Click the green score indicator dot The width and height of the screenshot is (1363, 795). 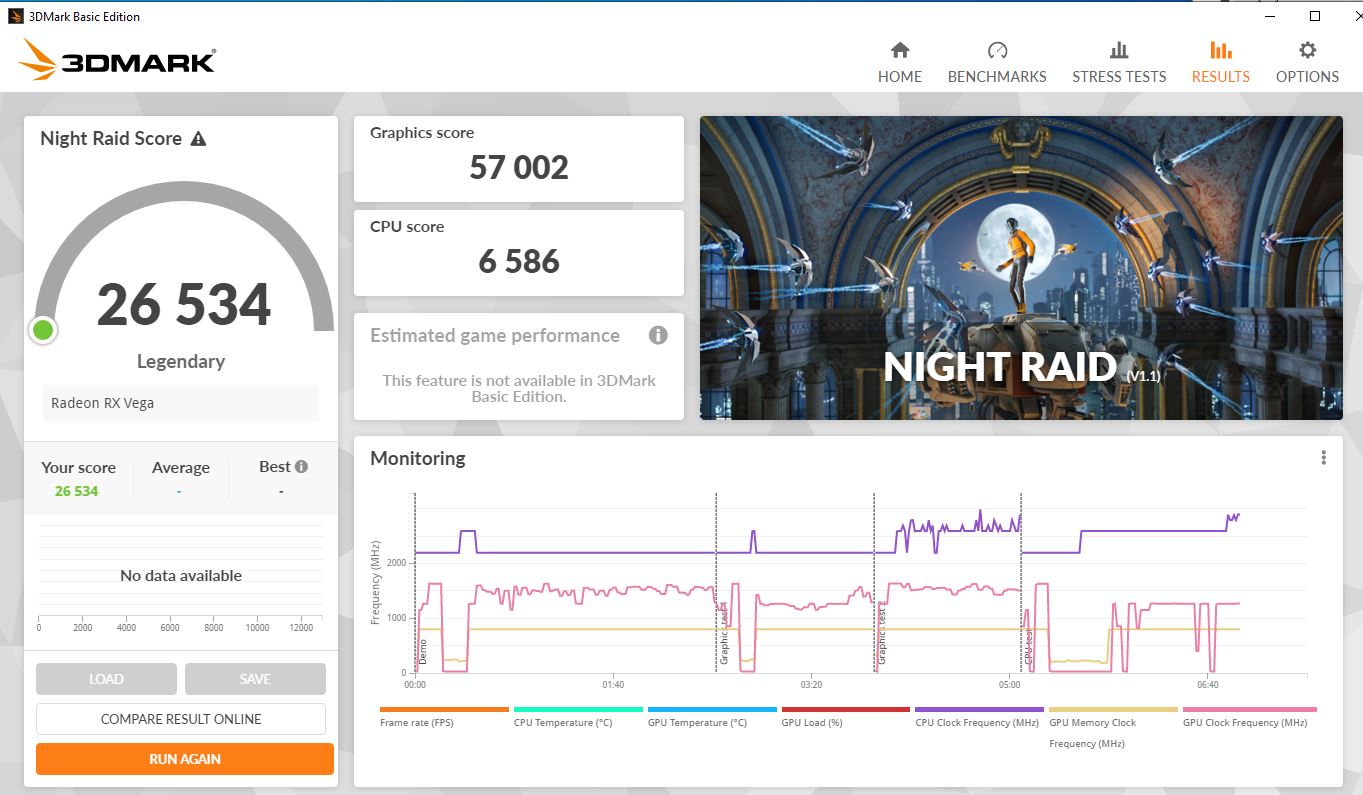[x=42, y=329]
